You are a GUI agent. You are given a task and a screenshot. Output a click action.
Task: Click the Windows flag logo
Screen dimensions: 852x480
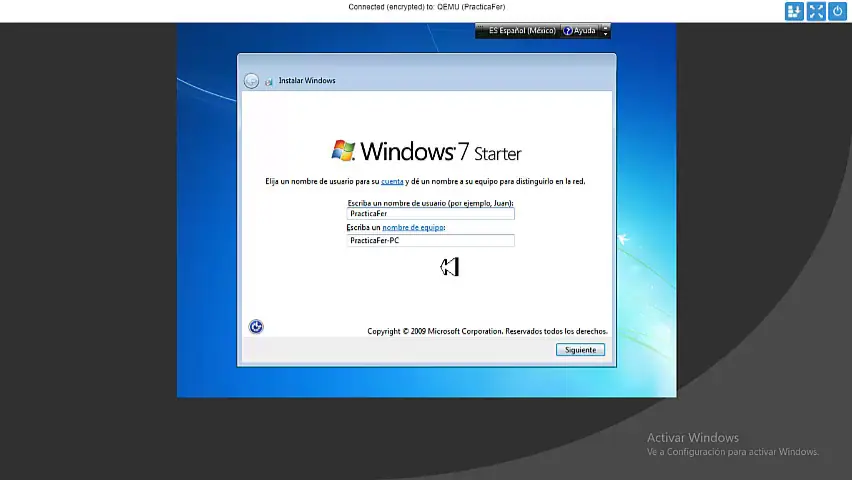point(343,150)
